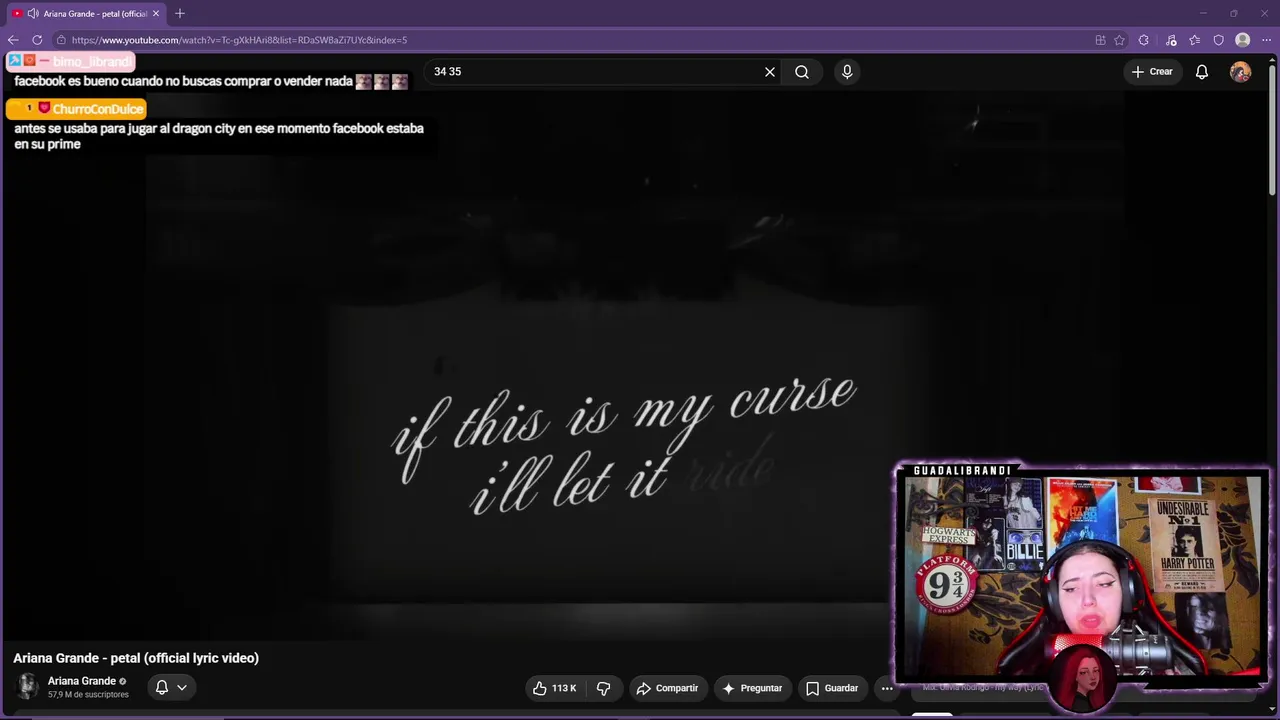Click the YouTube URL address bar
Viewport: 1280px width, 720px height.
[x=570, y=40]
